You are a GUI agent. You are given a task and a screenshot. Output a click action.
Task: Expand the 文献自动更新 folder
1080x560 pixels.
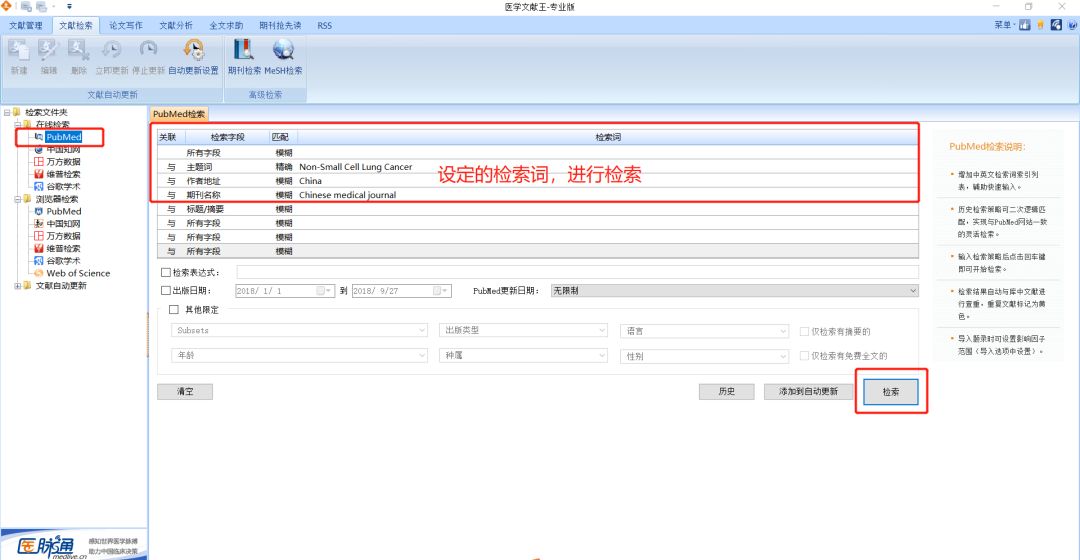[x=18, y=286]
